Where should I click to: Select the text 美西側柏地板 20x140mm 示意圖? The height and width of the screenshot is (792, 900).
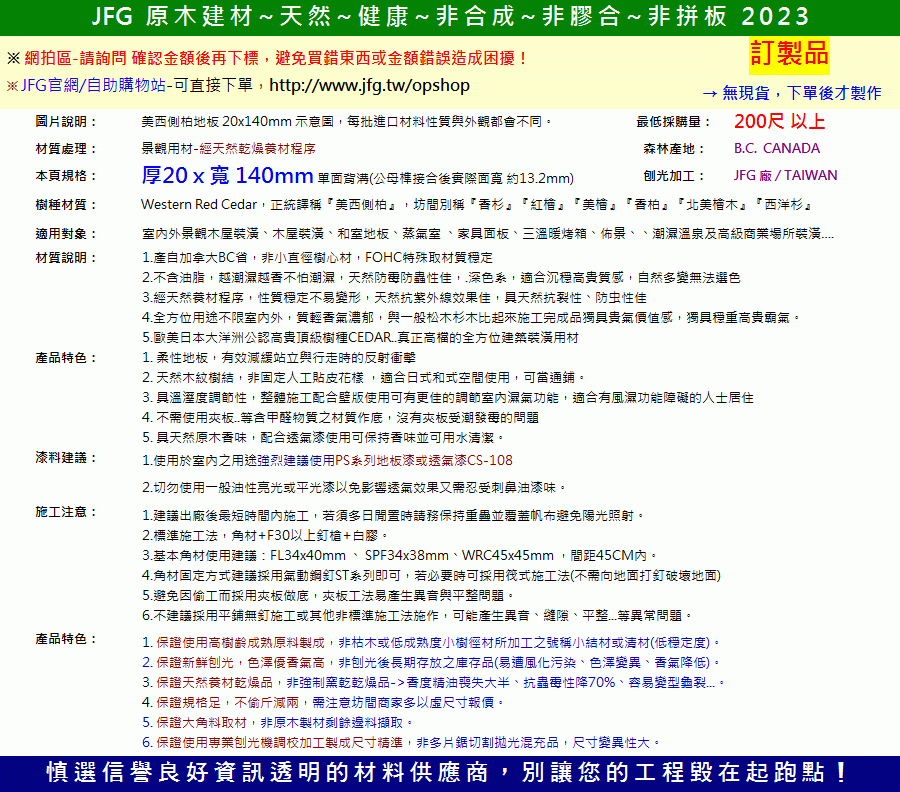pos(238,122)
